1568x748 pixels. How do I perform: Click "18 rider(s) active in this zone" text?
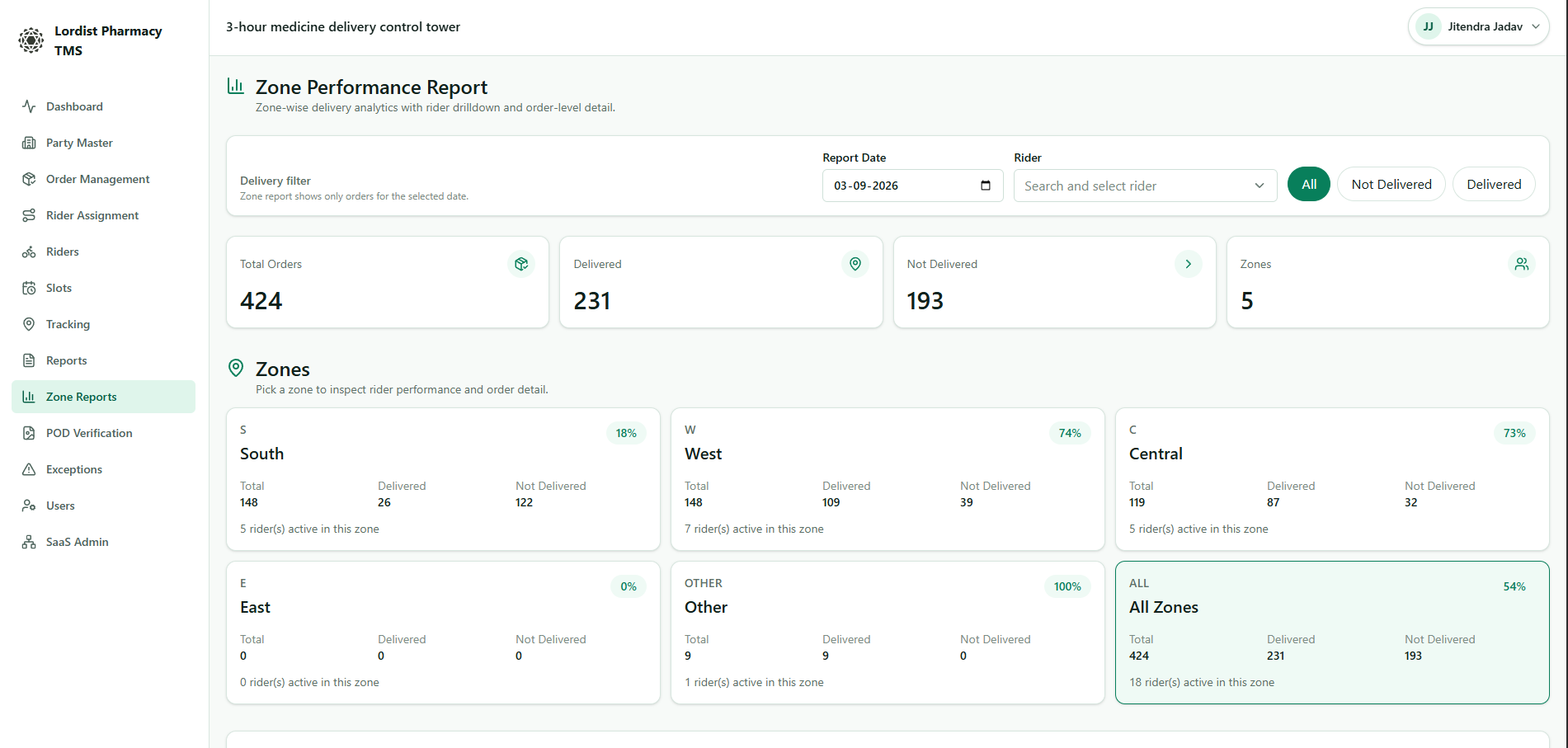click(1202, 682)
